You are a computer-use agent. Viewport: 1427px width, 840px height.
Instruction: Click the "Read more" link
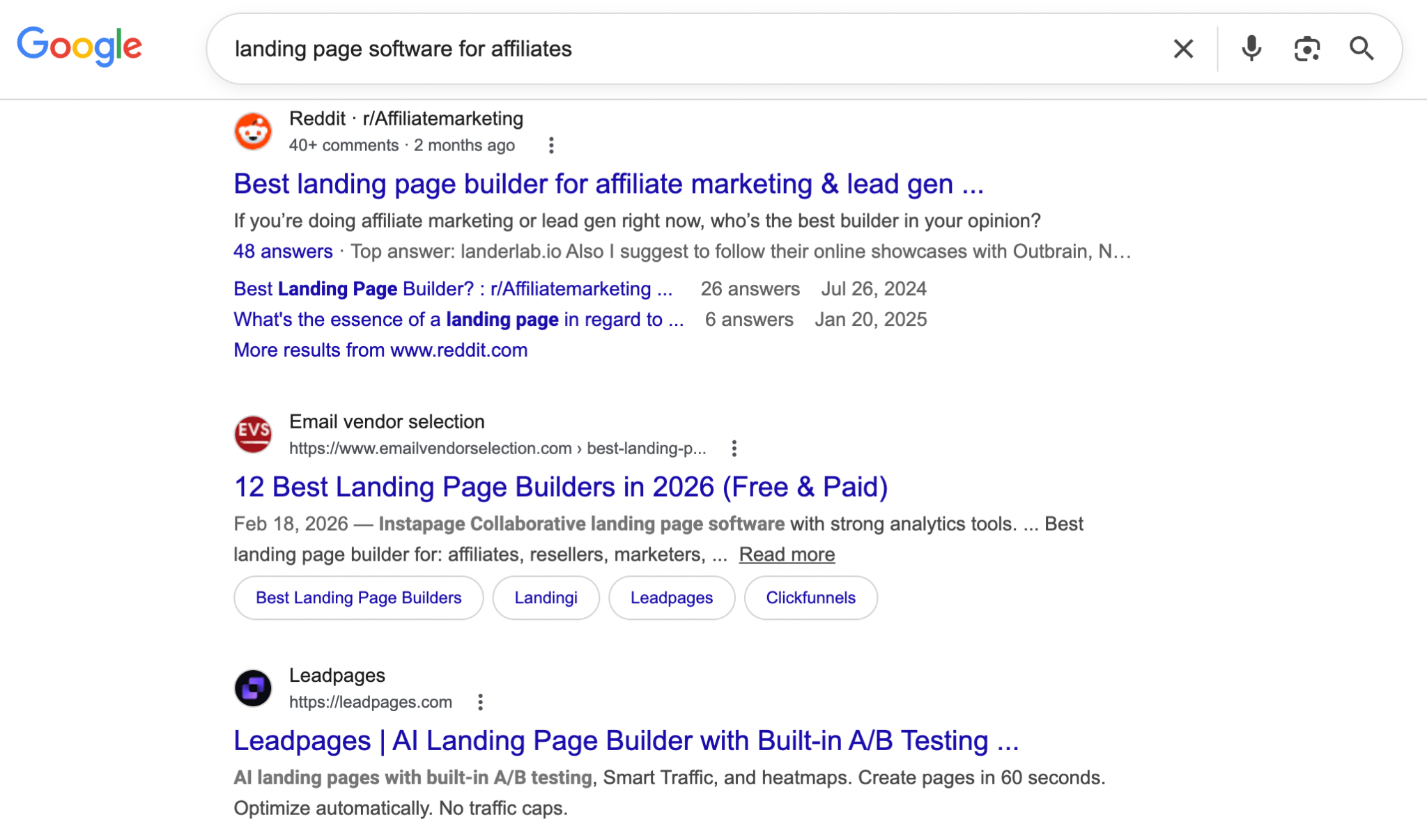[x=787, y=554]
